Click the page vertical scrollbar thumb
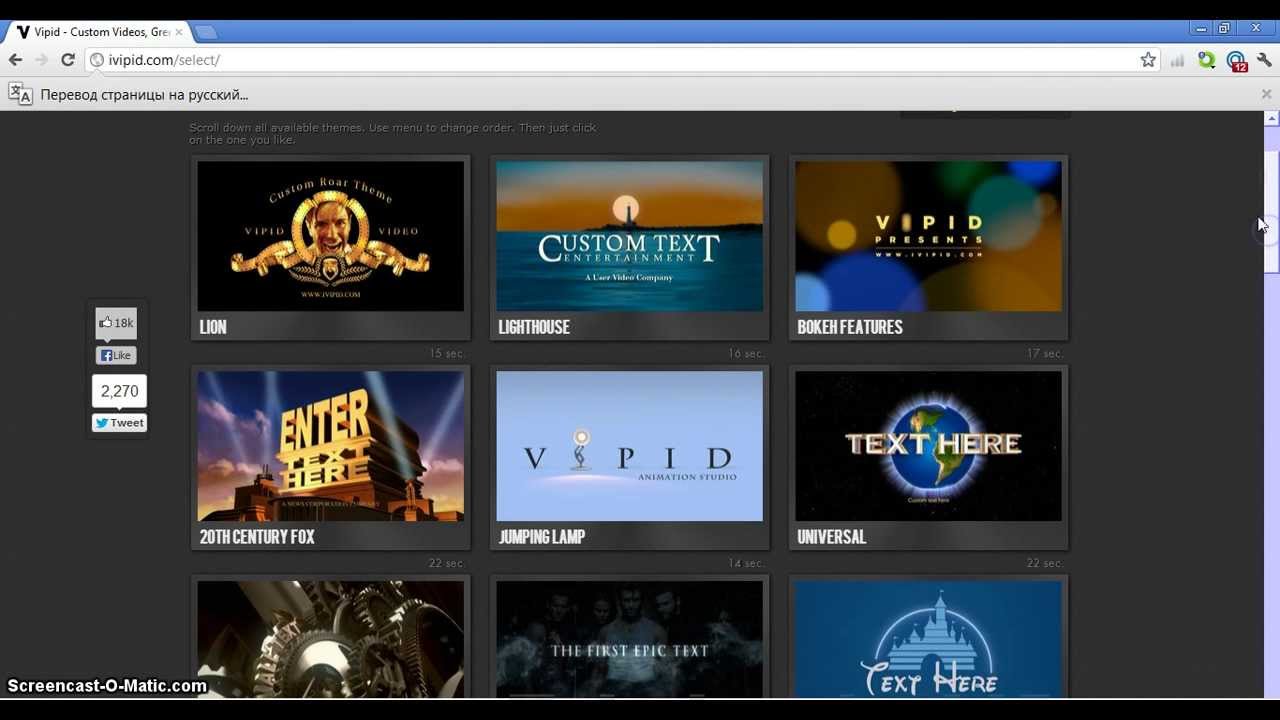Screen dimensions: 1280x720 pyautogui.click(x=1272, y=211)
